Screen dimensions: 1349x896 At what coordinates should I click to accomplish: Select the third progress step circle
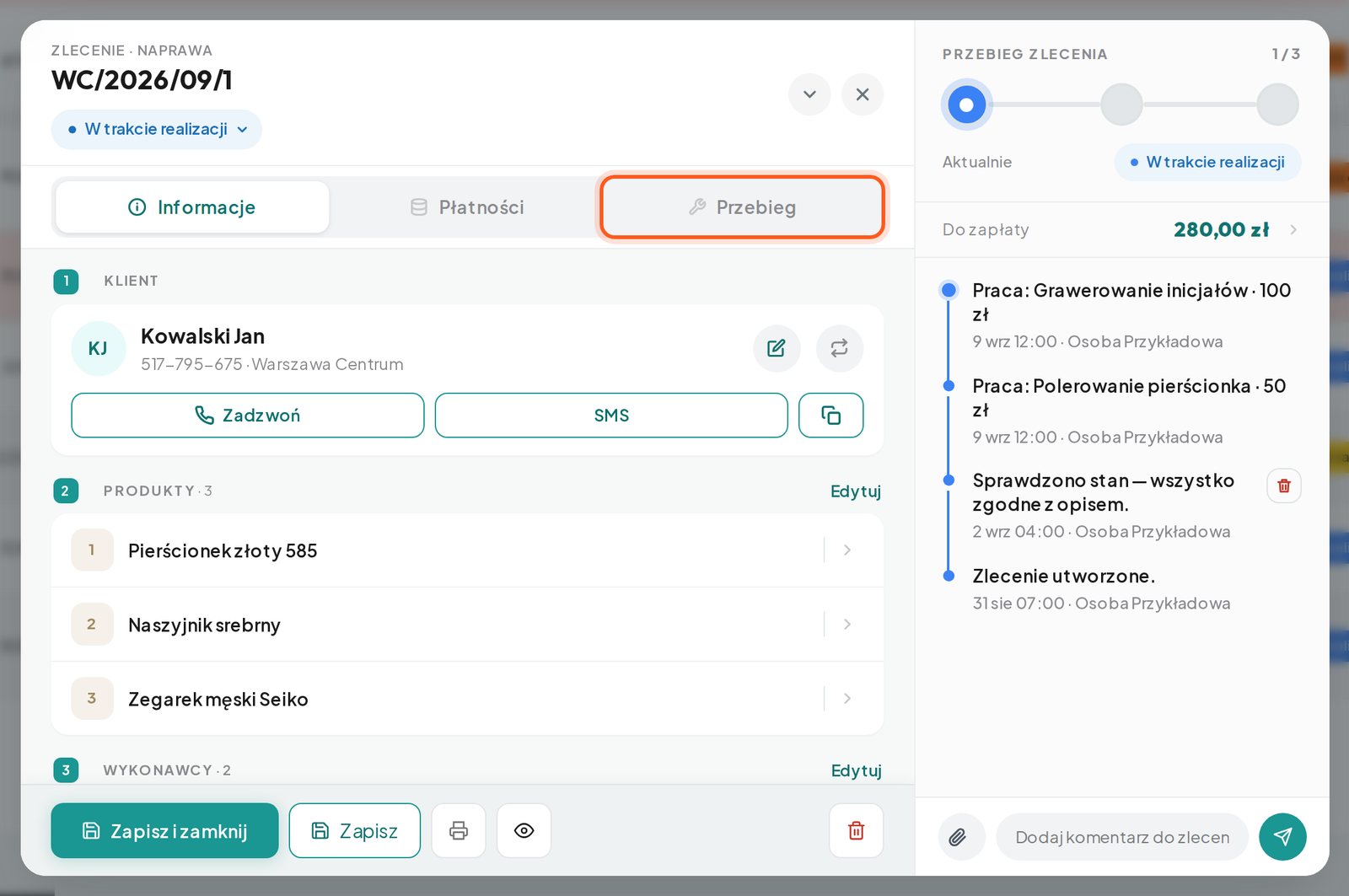pos(1278,105)
